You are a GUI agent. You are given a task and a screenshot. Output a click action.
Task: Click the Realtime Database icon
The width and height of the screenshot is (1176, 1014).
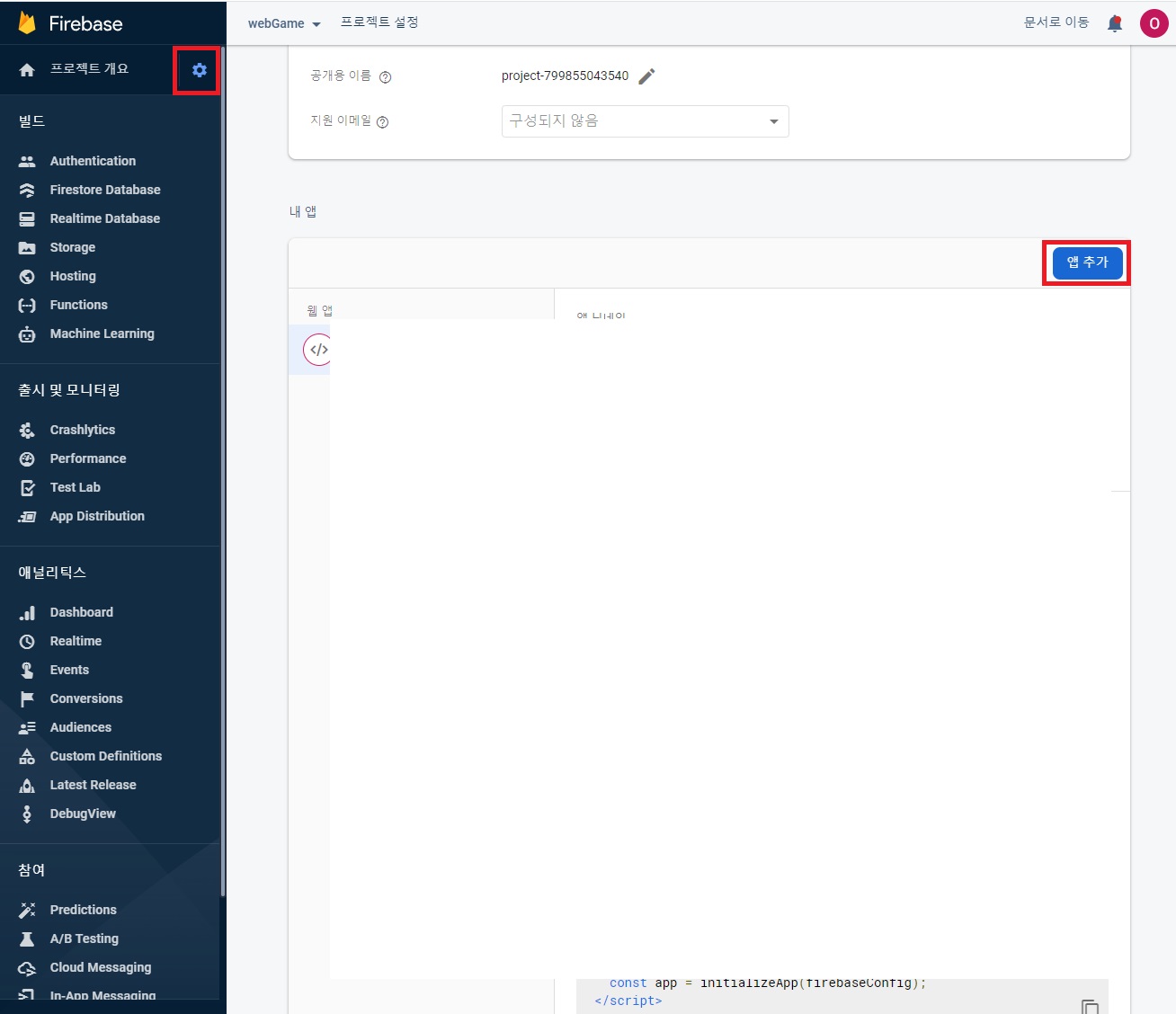pyautogui.click(x=27, y=218)
